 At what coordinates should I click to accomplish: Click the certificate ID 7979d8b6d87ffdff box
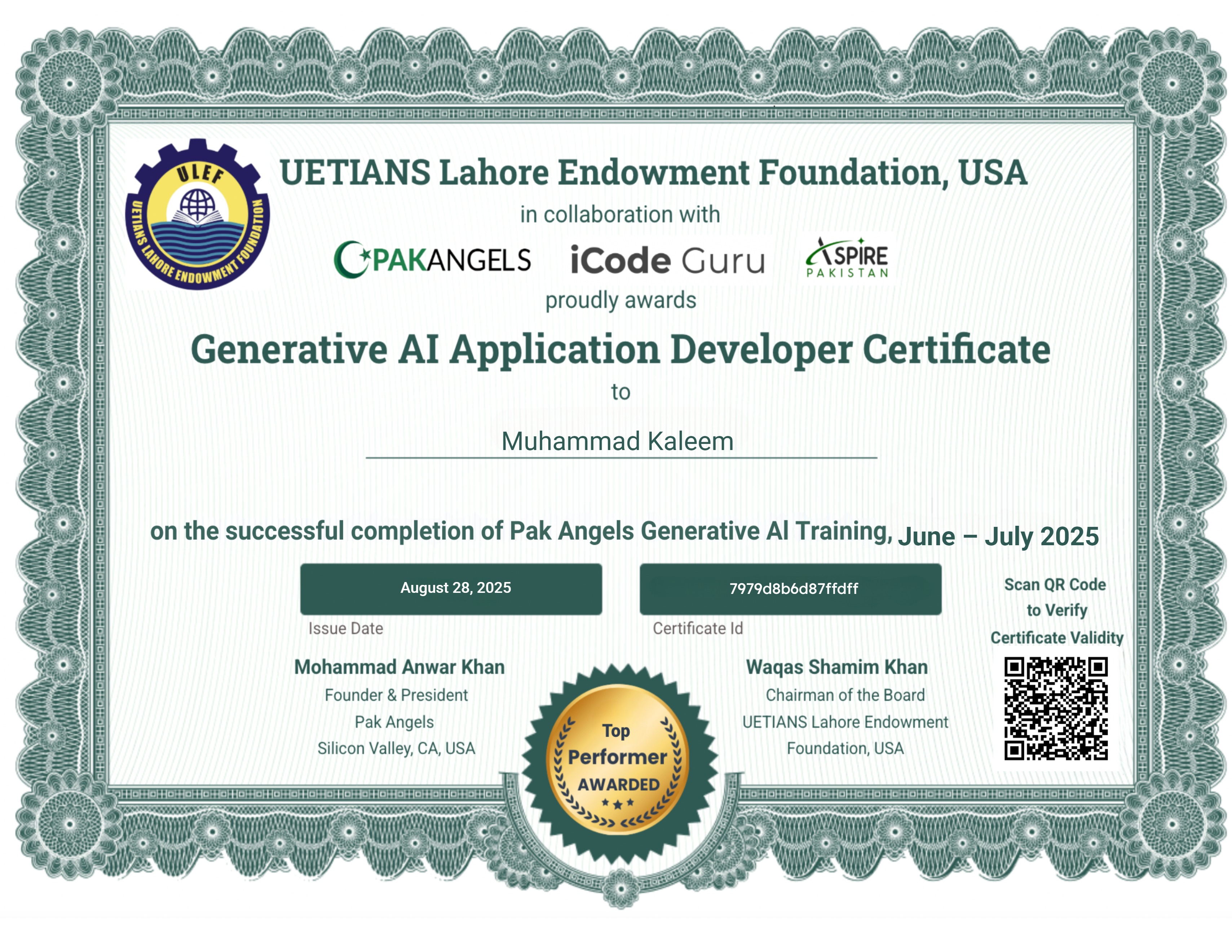790,589
